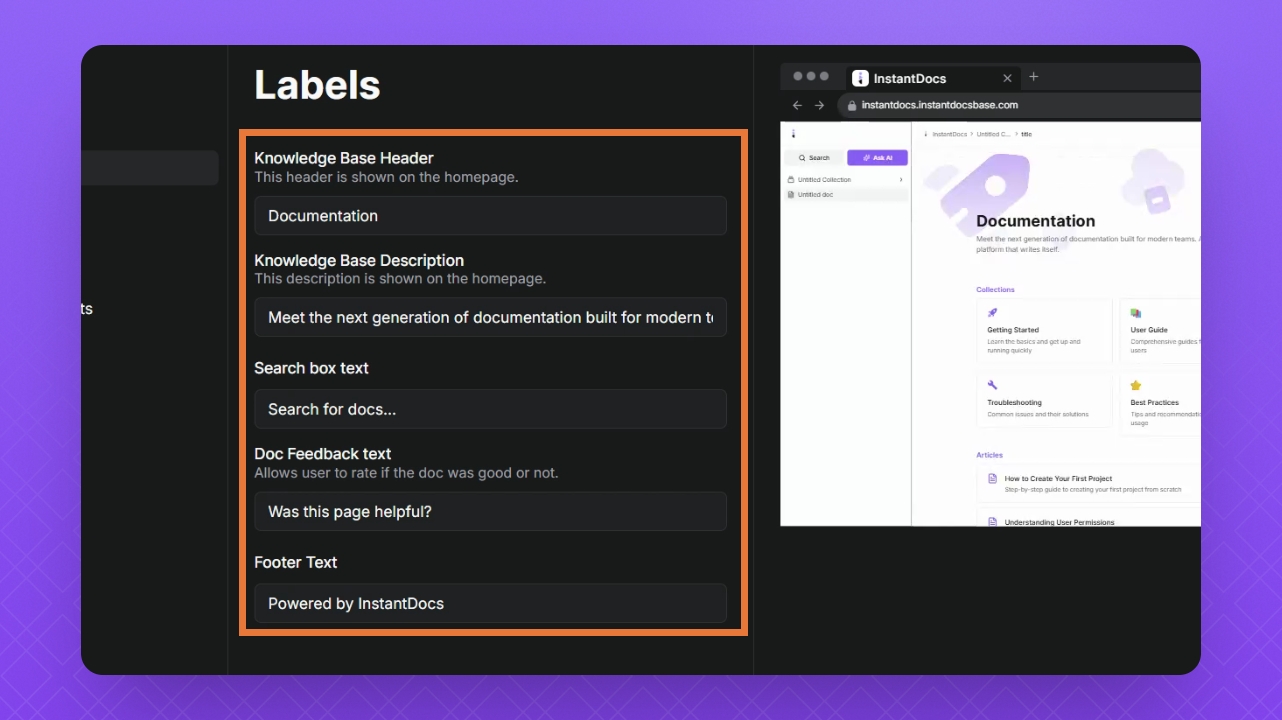This screenshot has width=1282, height=720.
Task: Click the 'Knowledge Base Header' label
Action: coord(344,158)
